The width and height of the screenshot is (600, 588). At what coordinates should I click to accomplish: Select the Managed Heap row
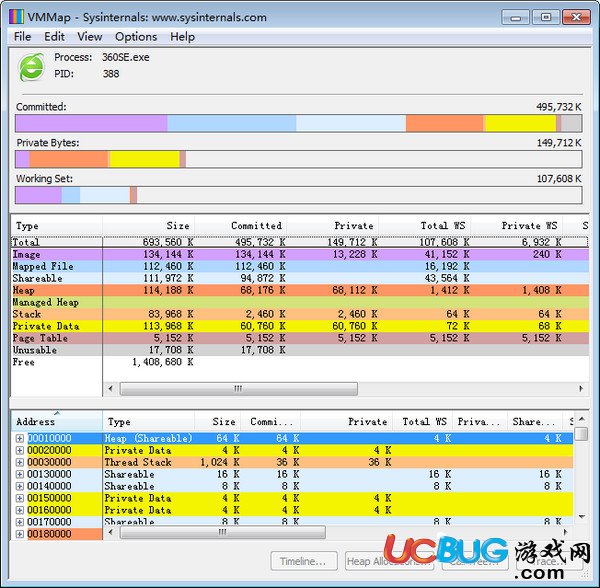[300, 302]
